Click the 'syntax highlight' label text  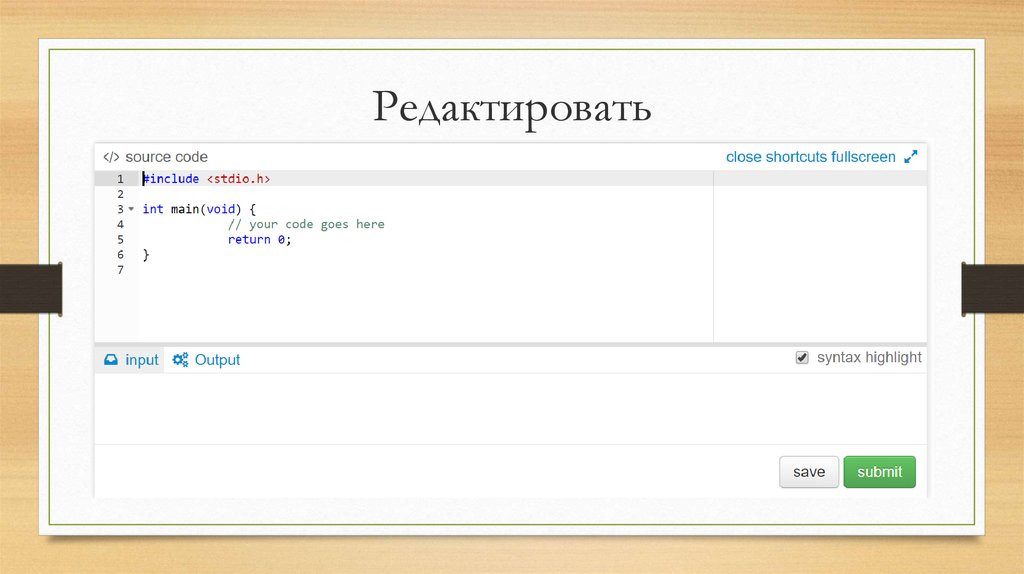[869, 357]
